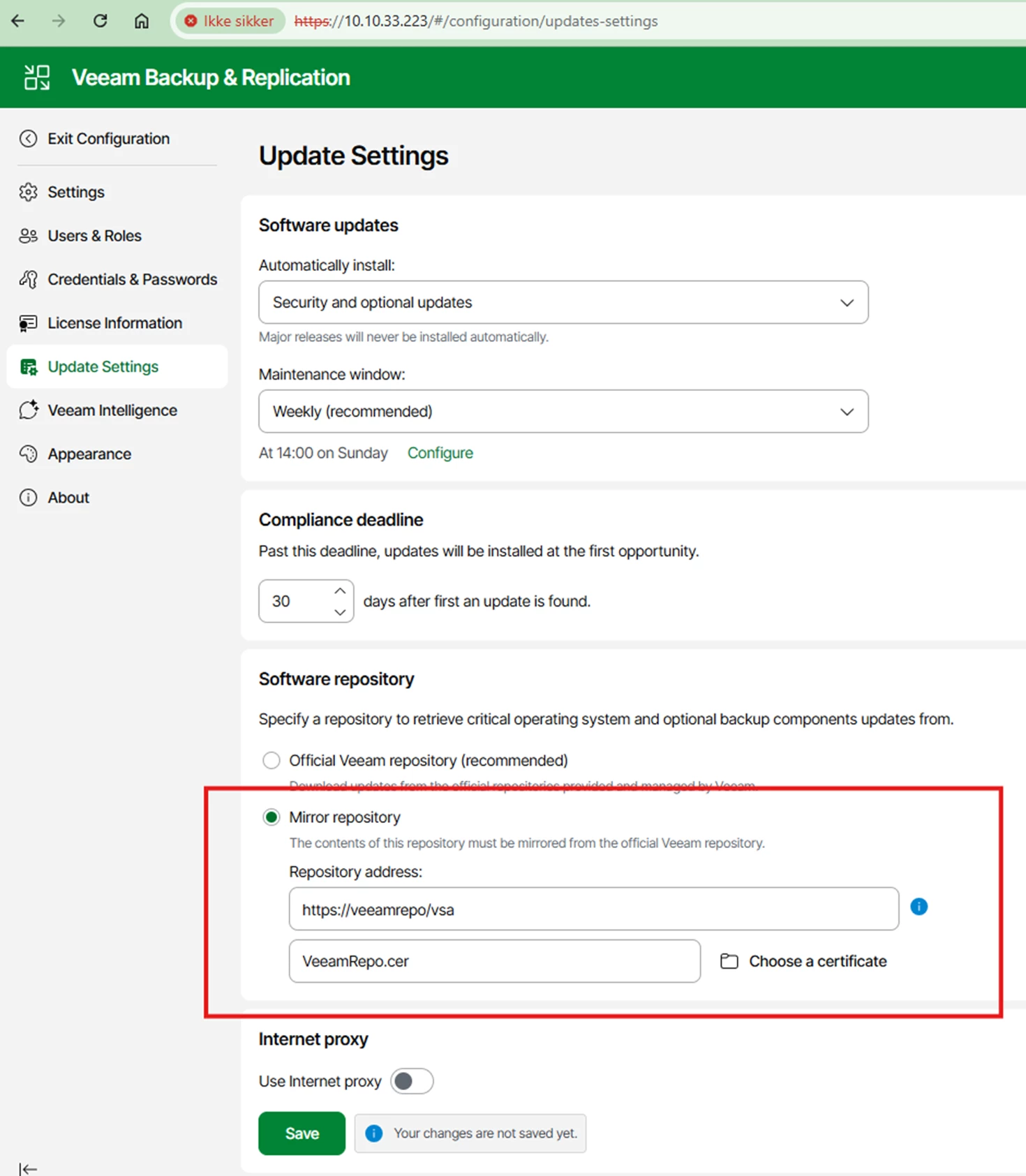Viewport: 1026px width, 1176px height.
Task: Open the Automatically install dropdown
Action: 563,302
